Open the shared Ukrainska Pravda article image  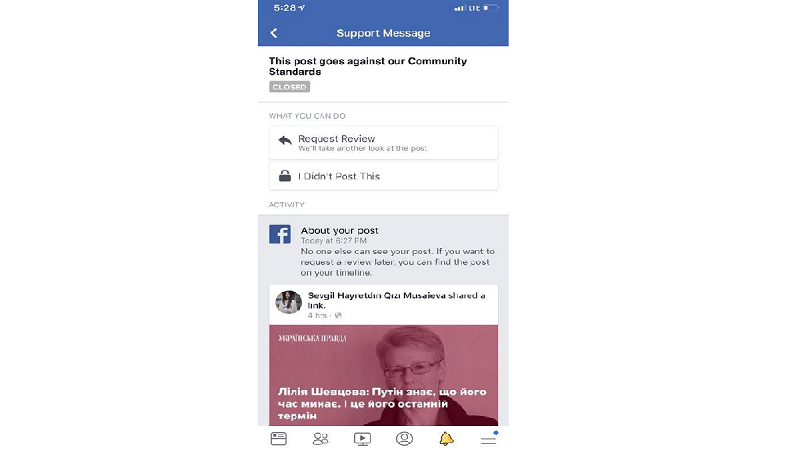coord(383,375)
